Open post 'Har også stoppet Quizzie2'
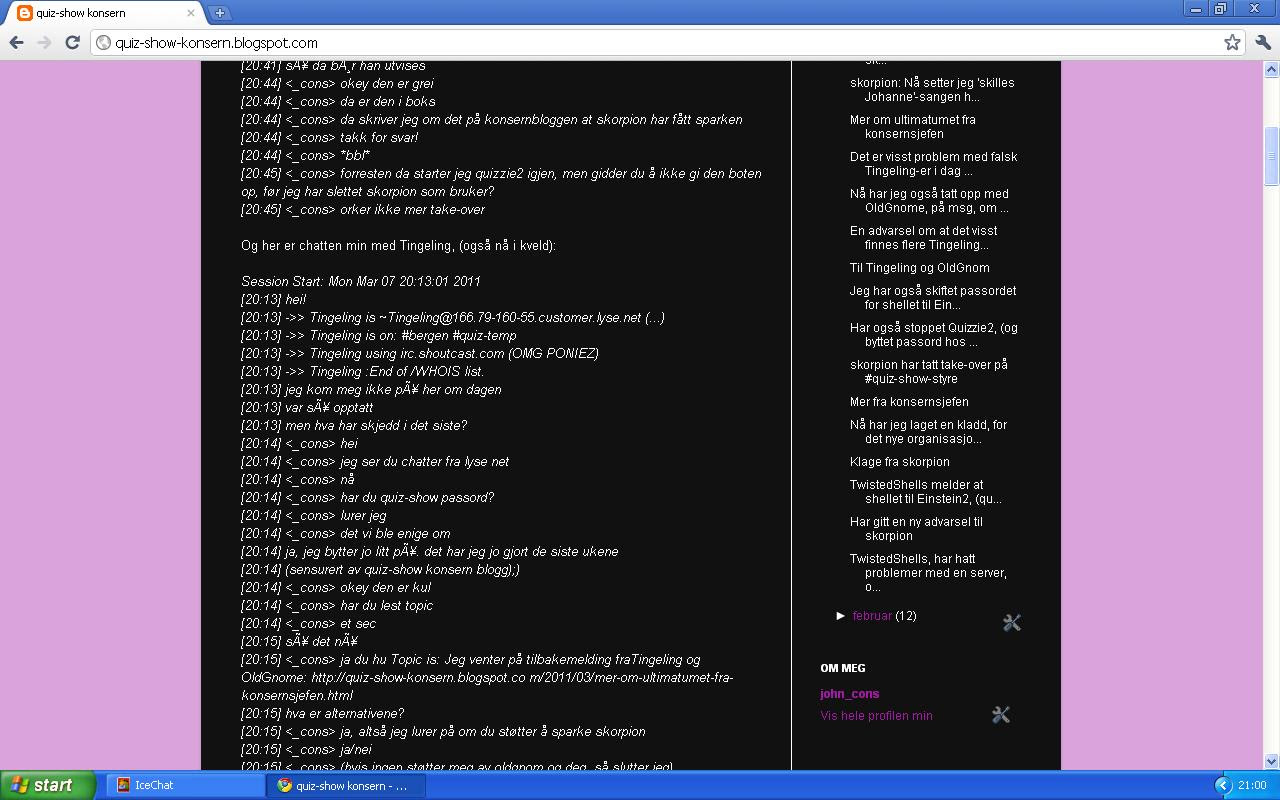Viewport: 1280px width, 800px height. (x=934, y=335)
